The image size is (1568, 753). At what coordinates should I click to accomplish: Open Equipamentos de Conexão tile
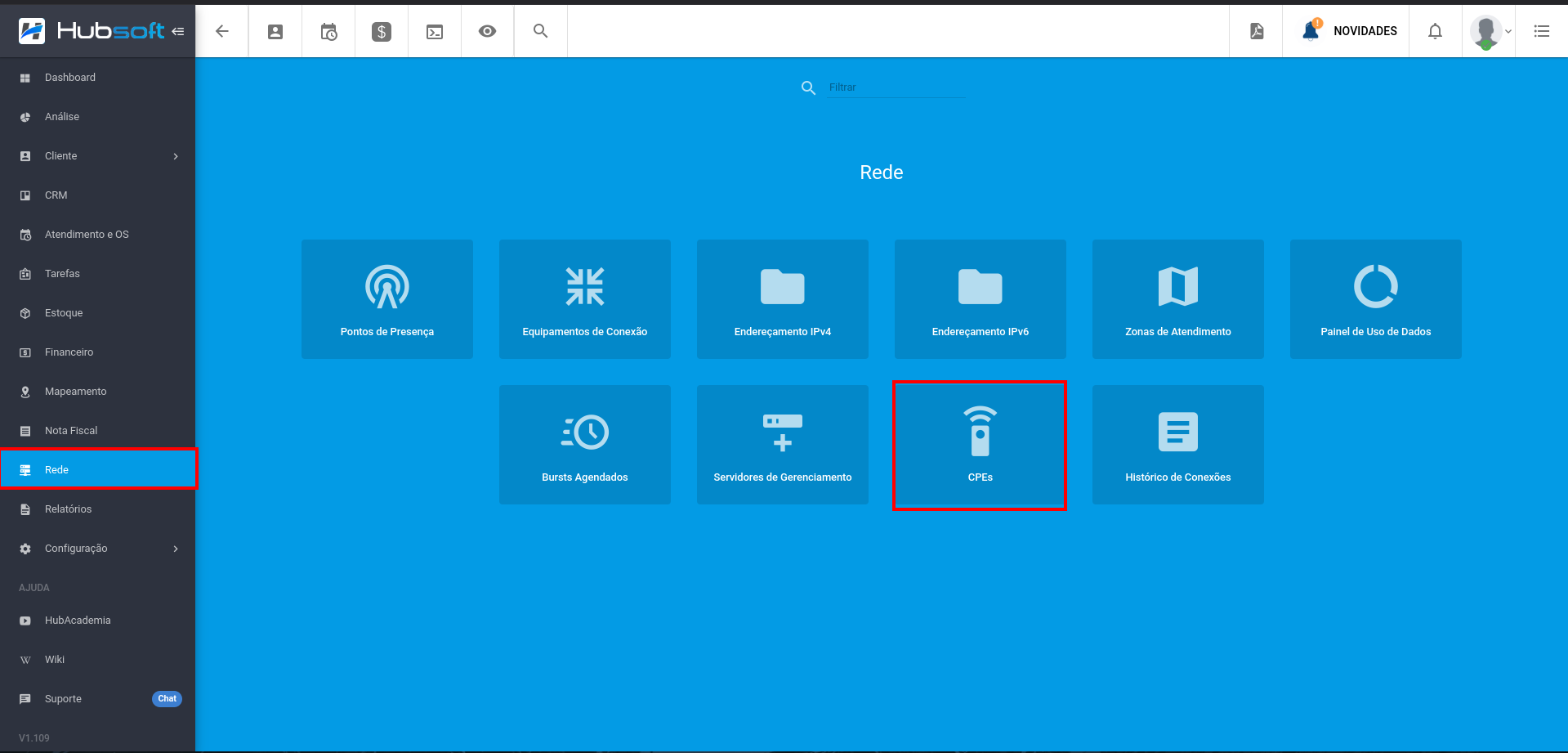pyautogui.click(x=585, y=299)
